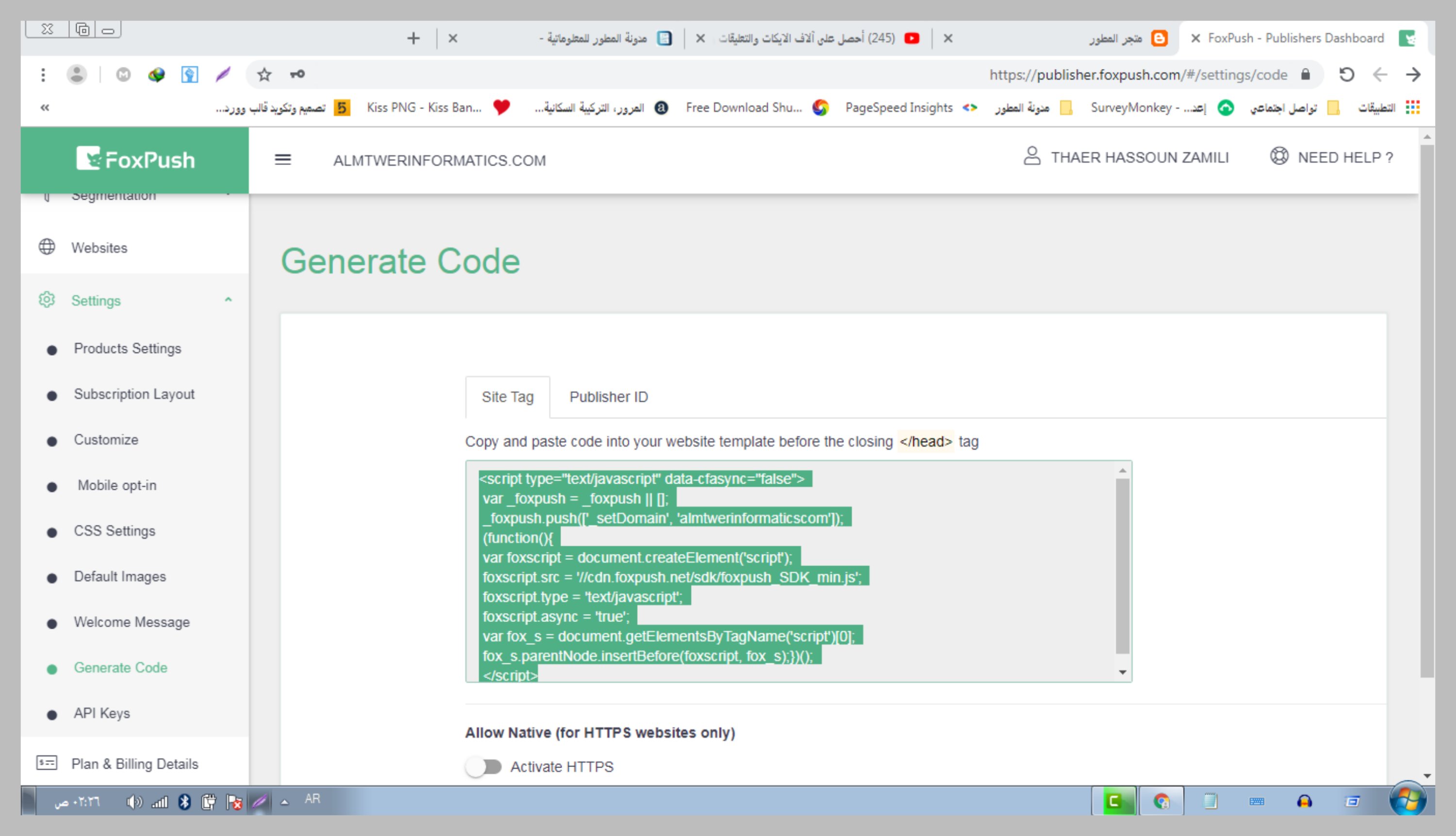Click the Need Help lifebuoy icon

click(x=1279, y=156)
